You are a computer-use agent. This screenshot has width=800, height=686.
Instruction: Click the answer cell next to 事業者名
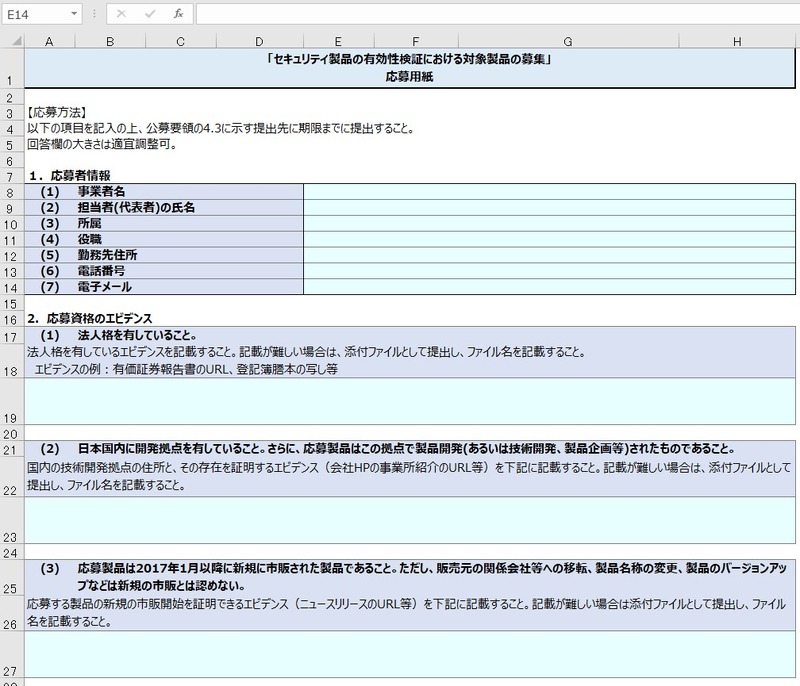pyautogui.click(x=549, y=191)
